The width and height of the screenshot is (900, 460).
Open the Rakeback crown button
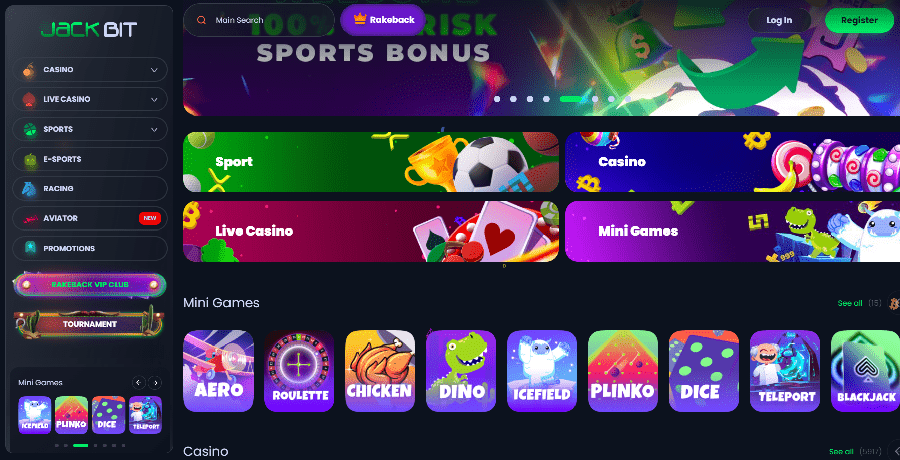pos(383,20)
